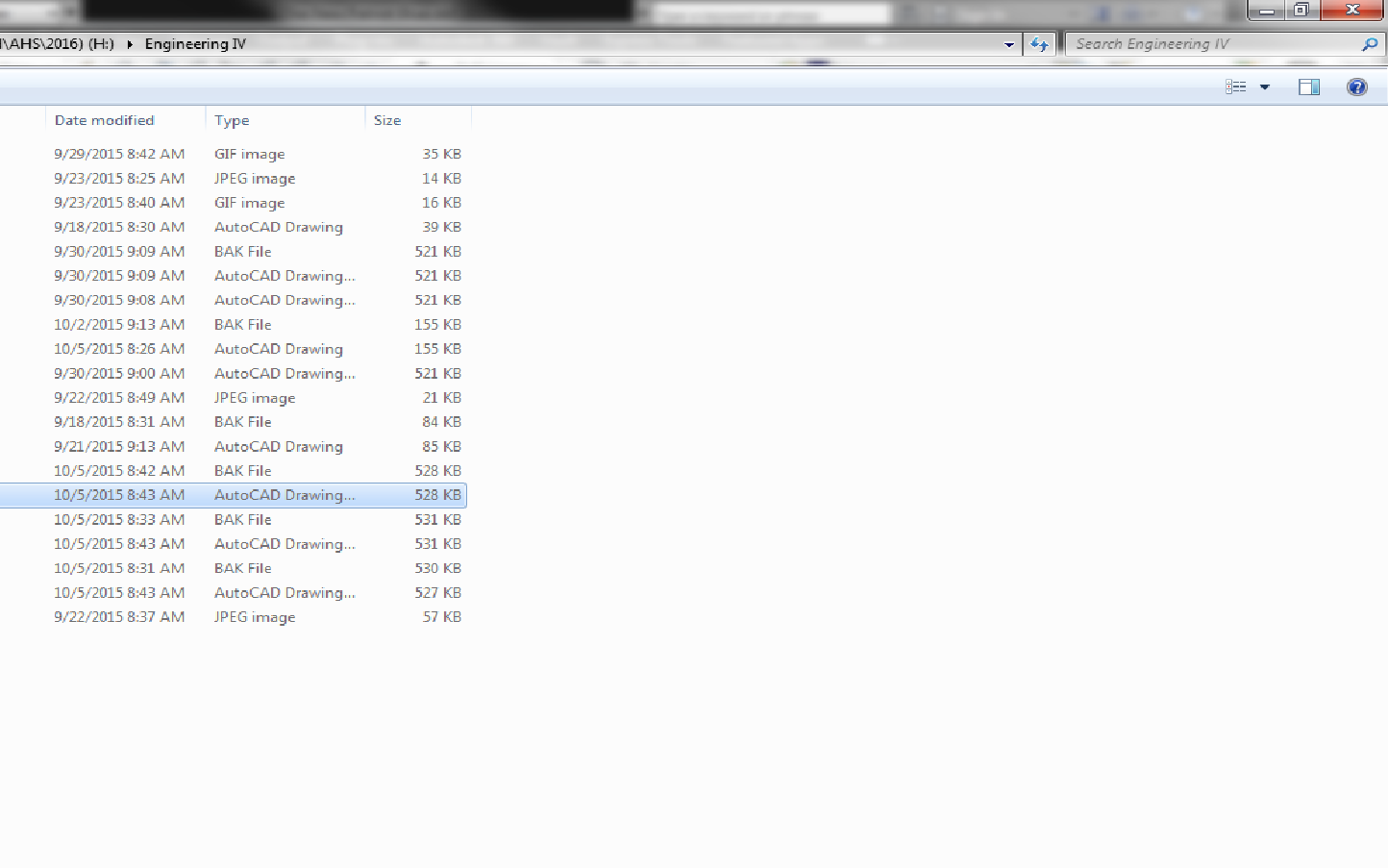Click the highlighted 528 KB AutoCAD Drawing row
1388x868 pixels.
click(233, 495)
